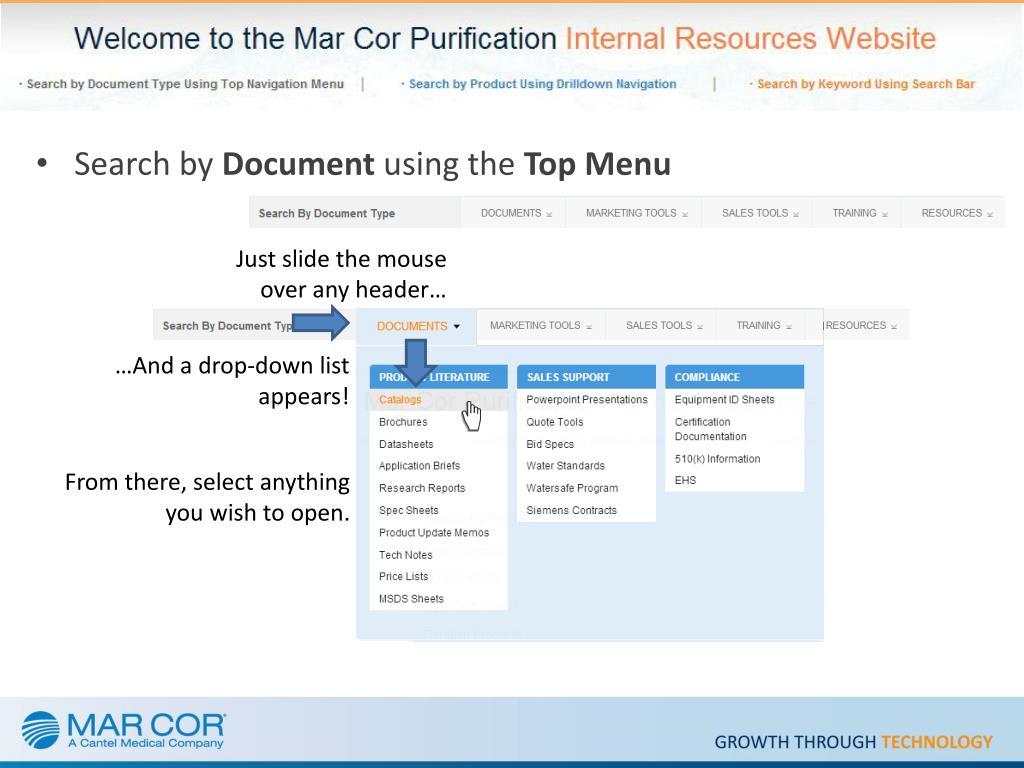Click highlighted orange DOCUMENTS menu in lower bar
The image size is (1024, 768).
click(x=412, y=326)
